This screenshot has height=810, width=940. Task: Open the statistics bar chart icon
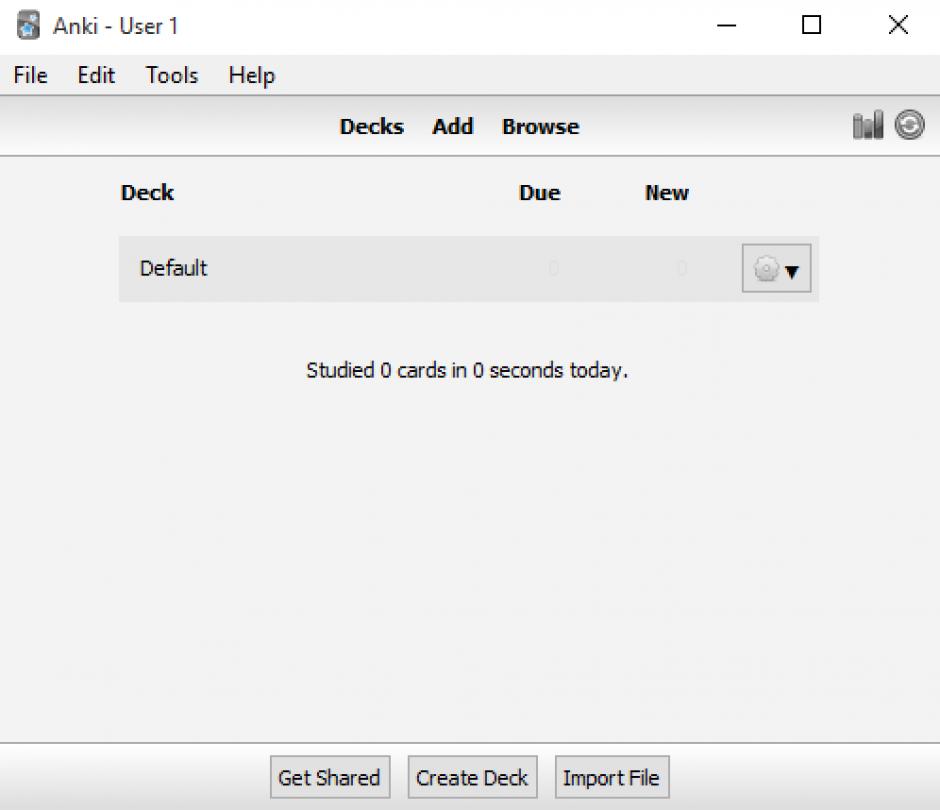tap(867, 125)
